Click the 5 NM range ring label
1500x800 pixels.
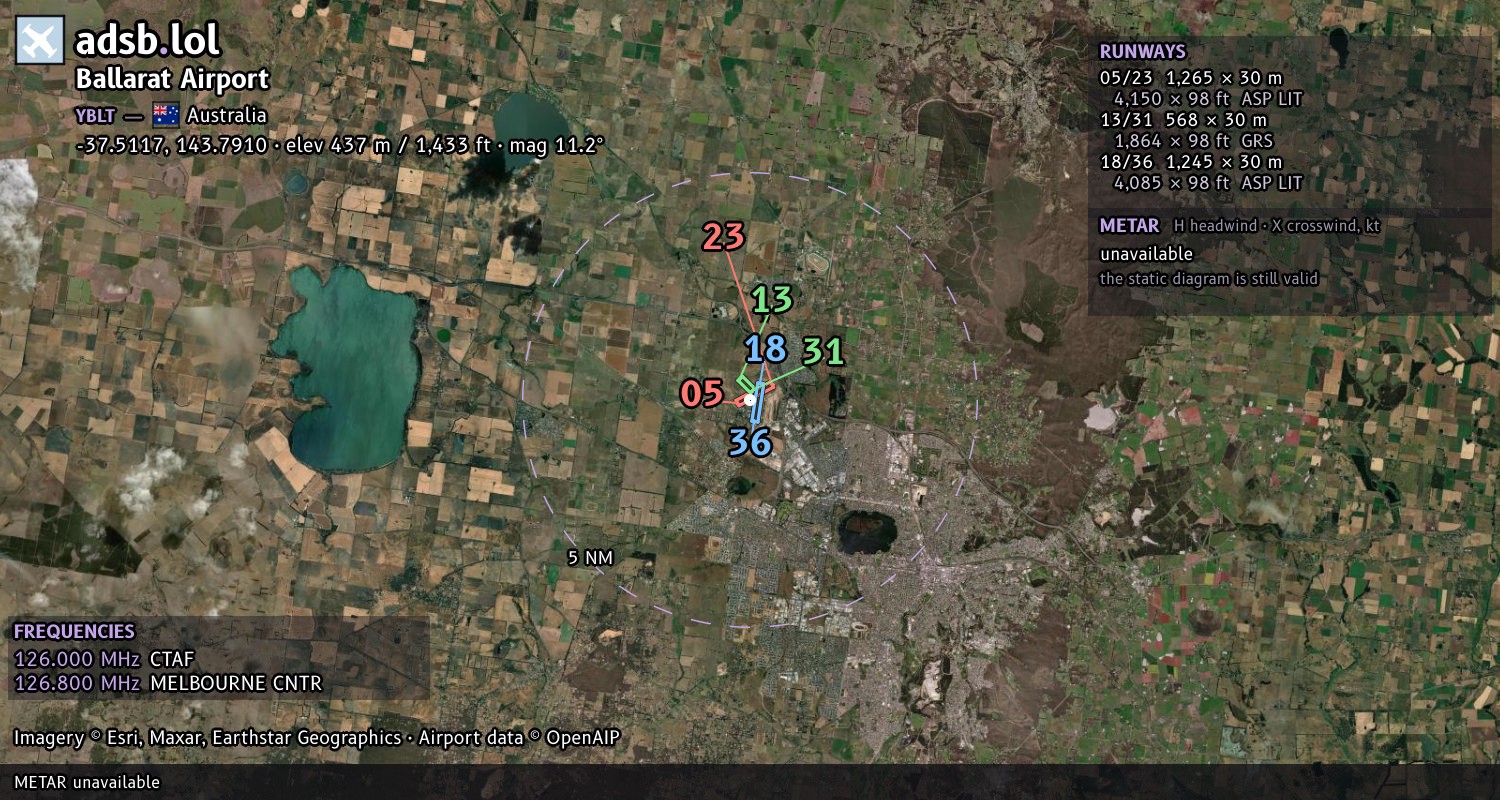point(589,558)
